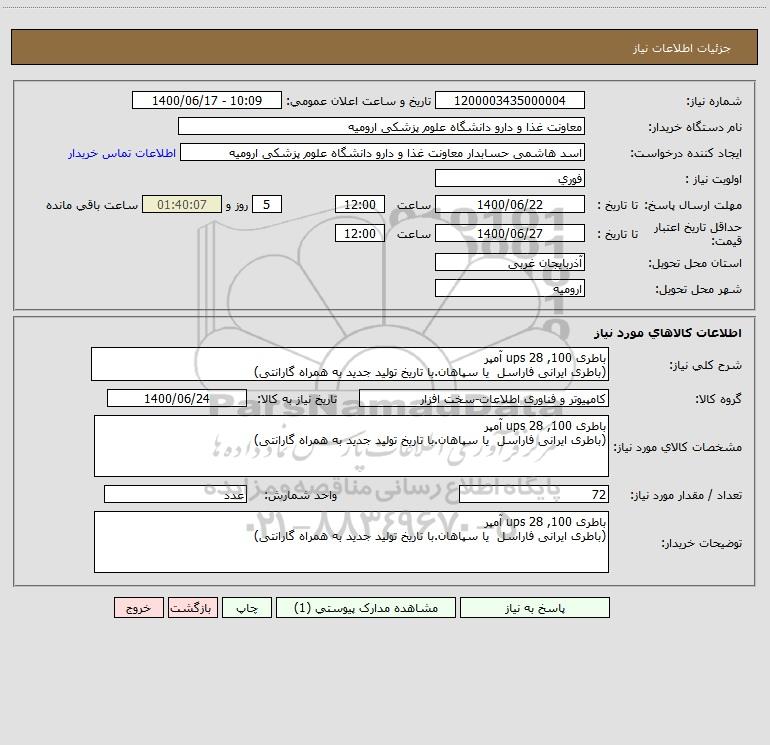
Task: Click the استان محل تحویل label
Action: click(695, 263)
